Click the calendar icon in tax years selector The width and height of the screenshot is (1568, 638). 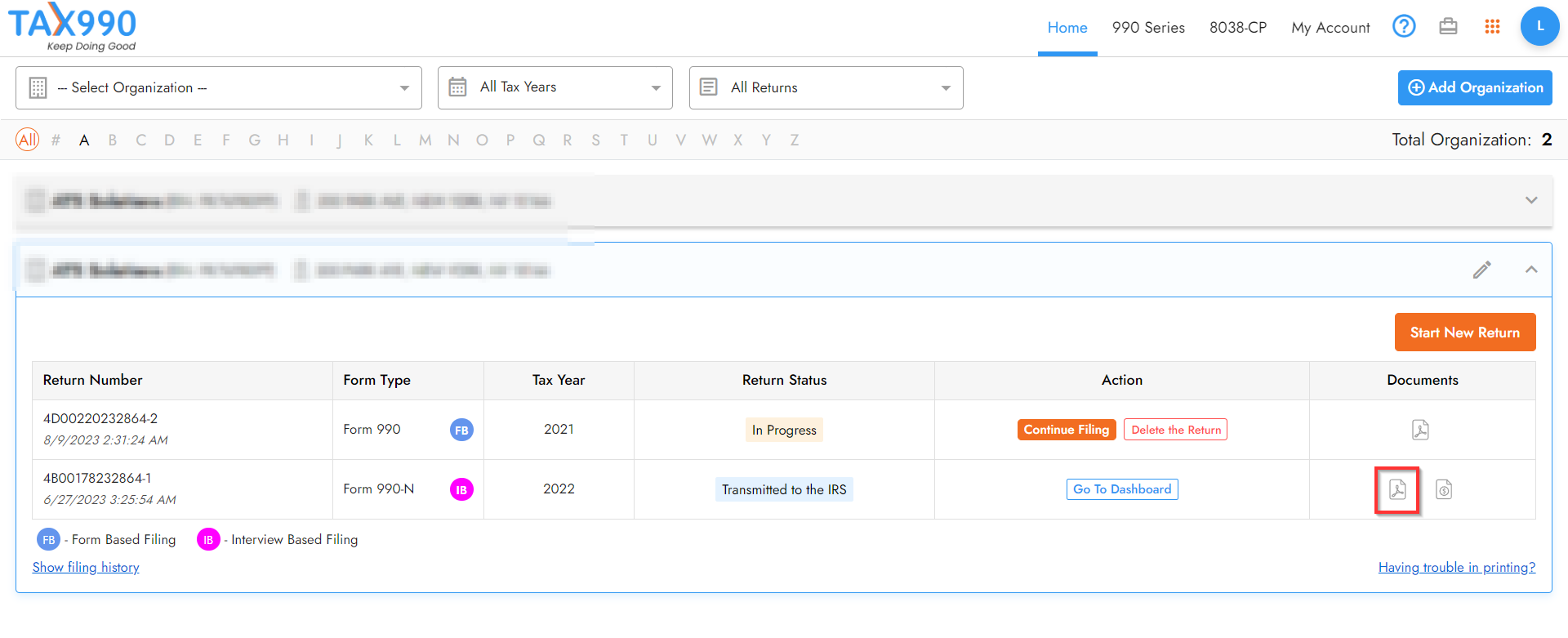pyautogui.click(x=457, y=87)
